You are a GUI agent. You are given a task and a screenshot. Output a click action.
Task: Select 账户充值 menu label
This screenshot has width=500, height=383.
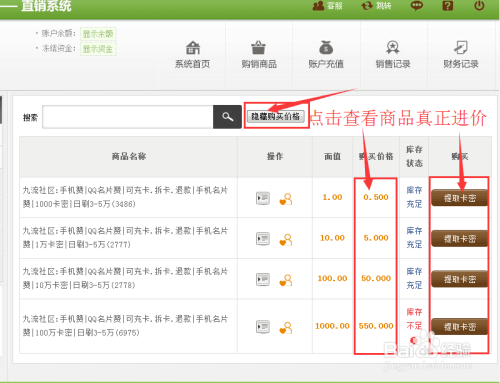point(326,64)
